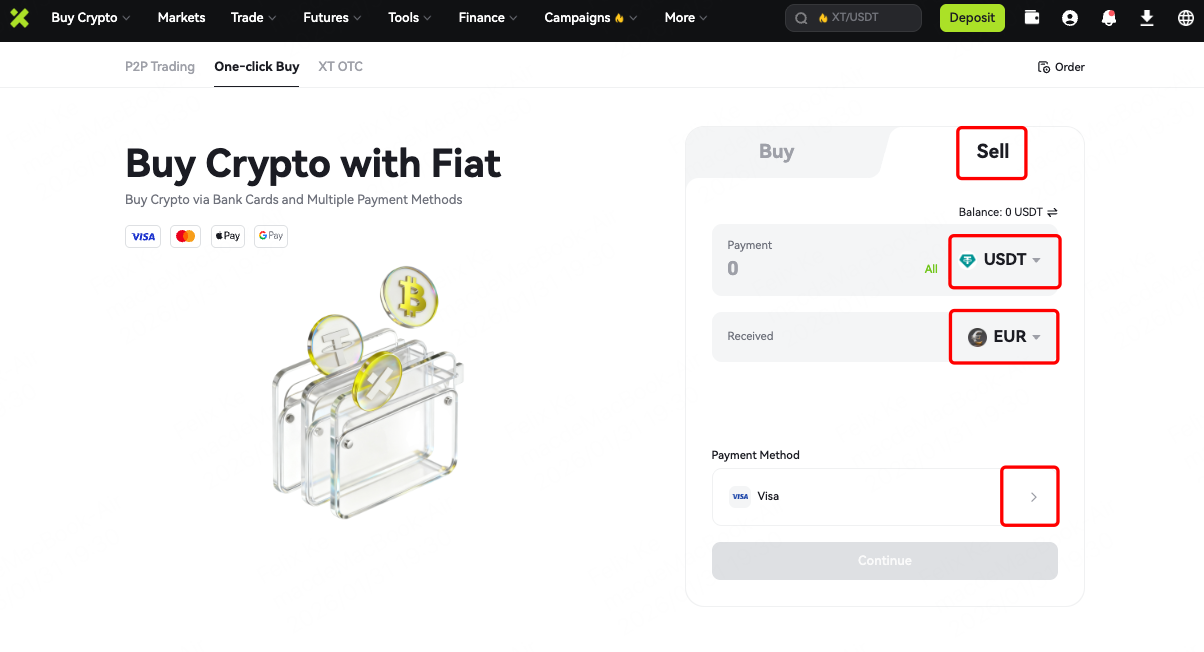Open the account profile icon
The image size is (1204, 652).
[x=1069, y=17]
